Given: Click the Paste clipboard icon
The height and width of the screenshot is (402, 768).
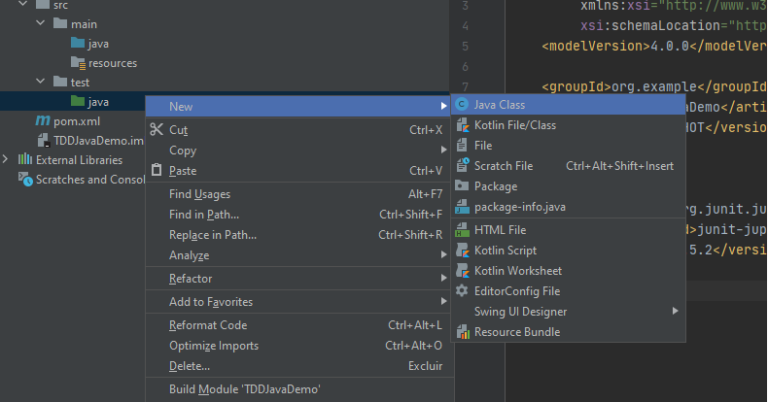Looking at the screenshot, I should [x=156, y=170].
